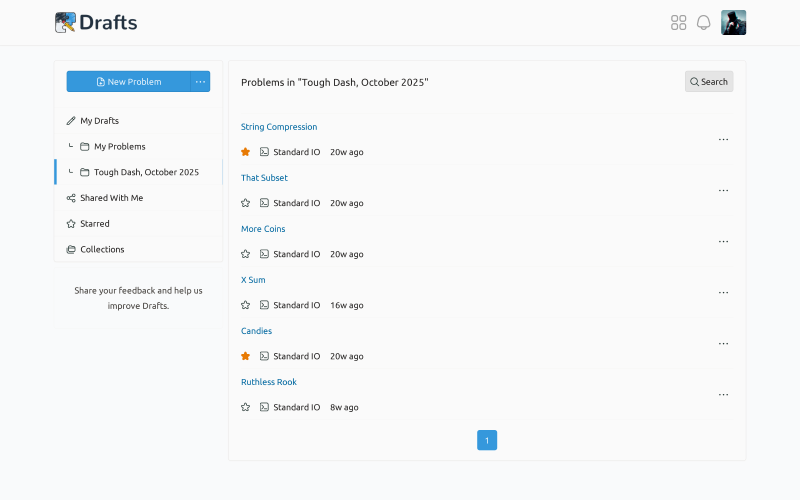Open the My Problems folder
Screen dimensions: 800x500
coord(138,146)
